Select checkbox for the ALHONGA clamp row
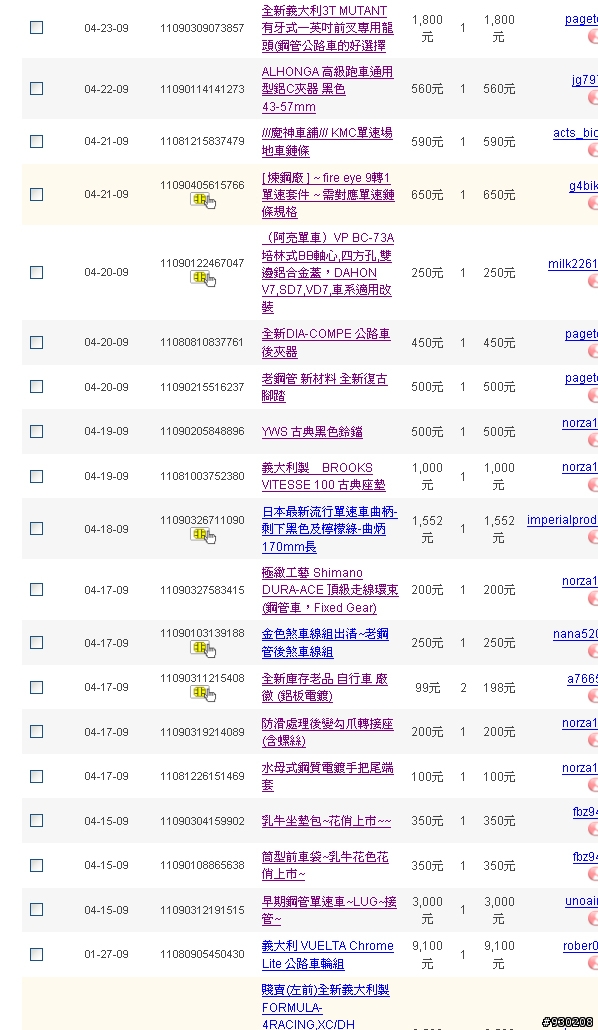Screen dimensions: 598x1030 [x=37, y=89]
